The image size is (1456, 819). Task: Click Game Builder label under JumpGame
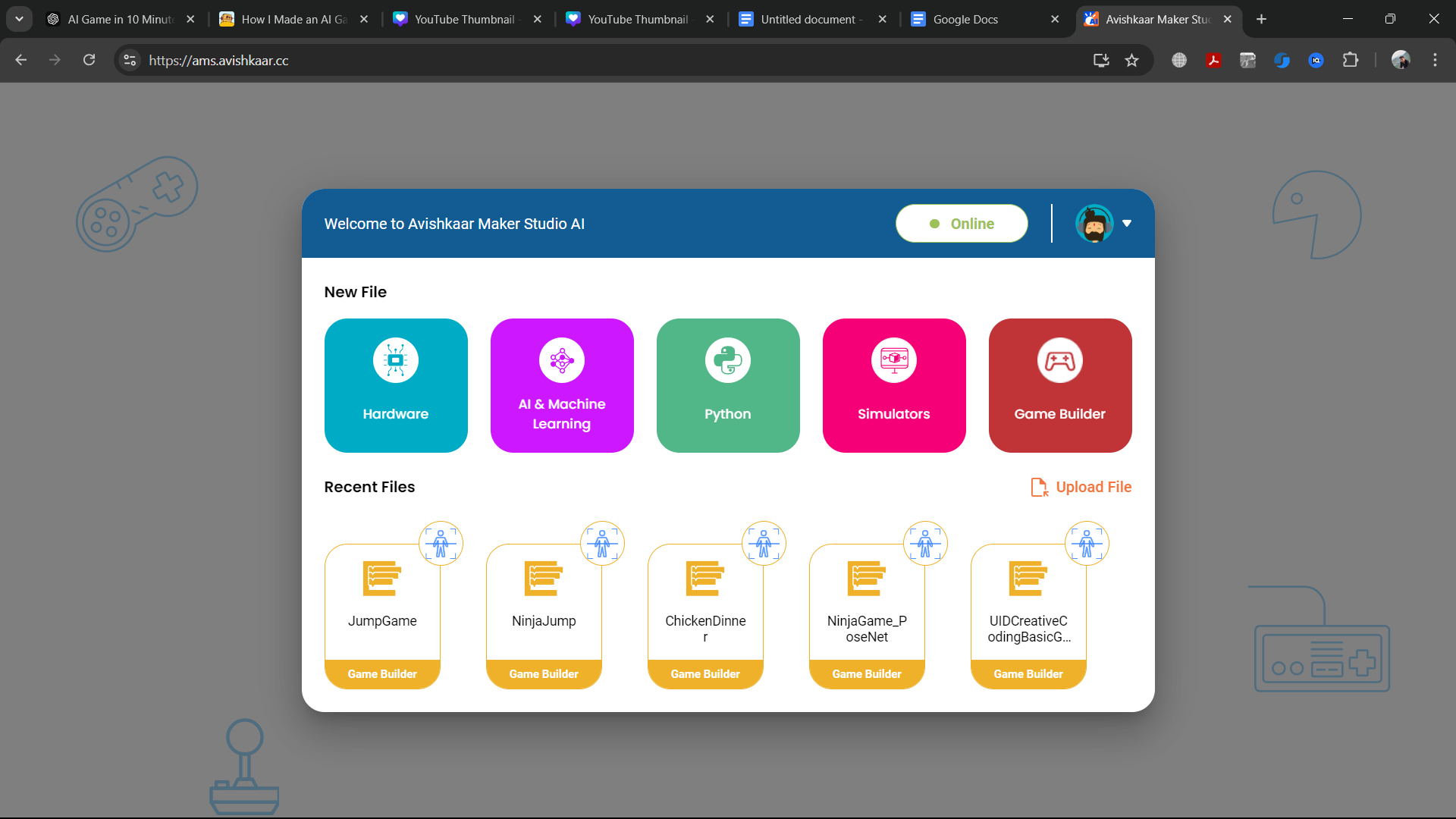(382, 674)
